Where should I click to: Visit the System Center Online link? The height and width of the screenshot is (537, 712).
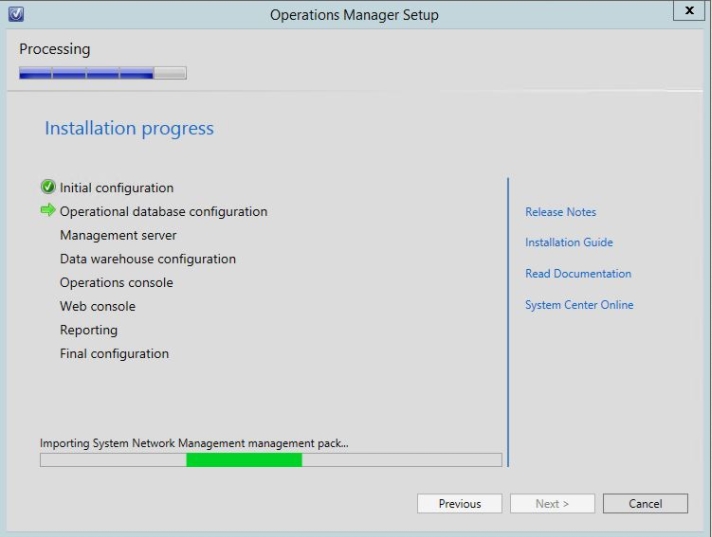coord(578,305)
